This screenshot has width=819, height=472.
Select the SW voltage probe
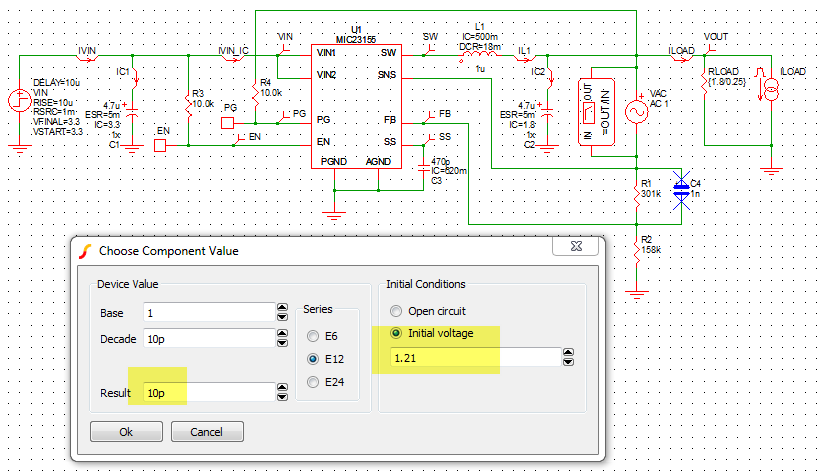[x=429, y=48]
